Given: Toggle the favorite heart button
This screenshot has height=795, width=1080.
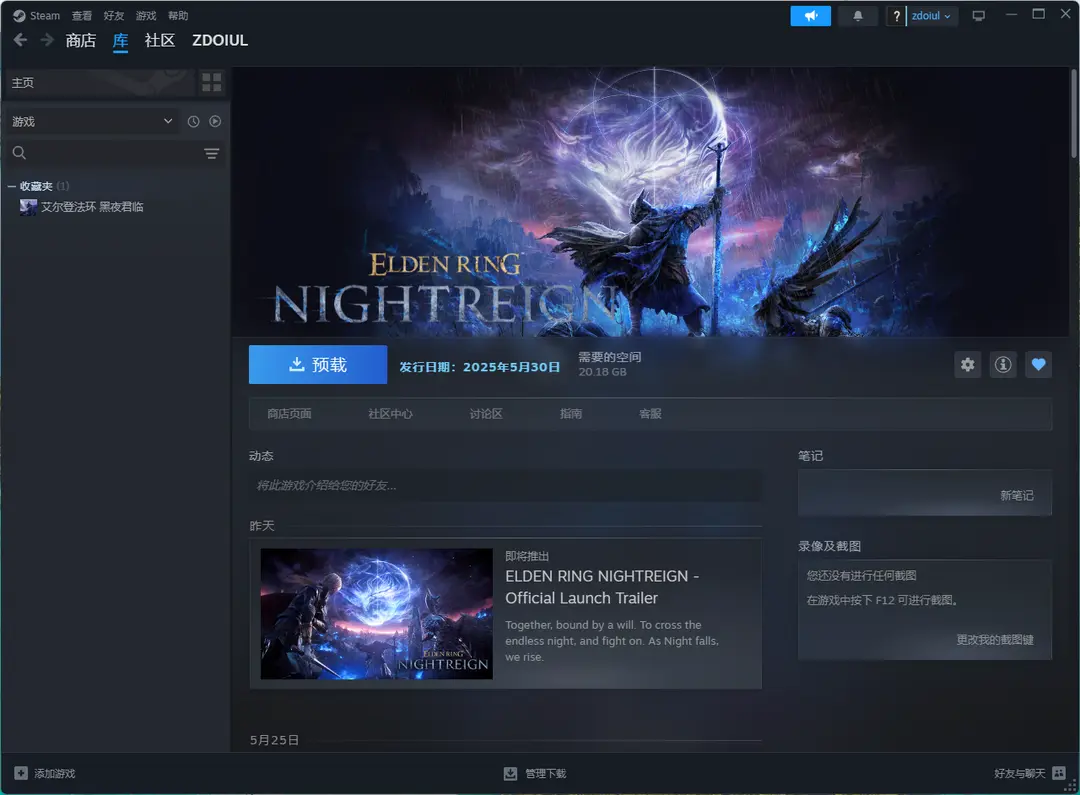Looking at the screenshot, I should (x=1038, y=364).
